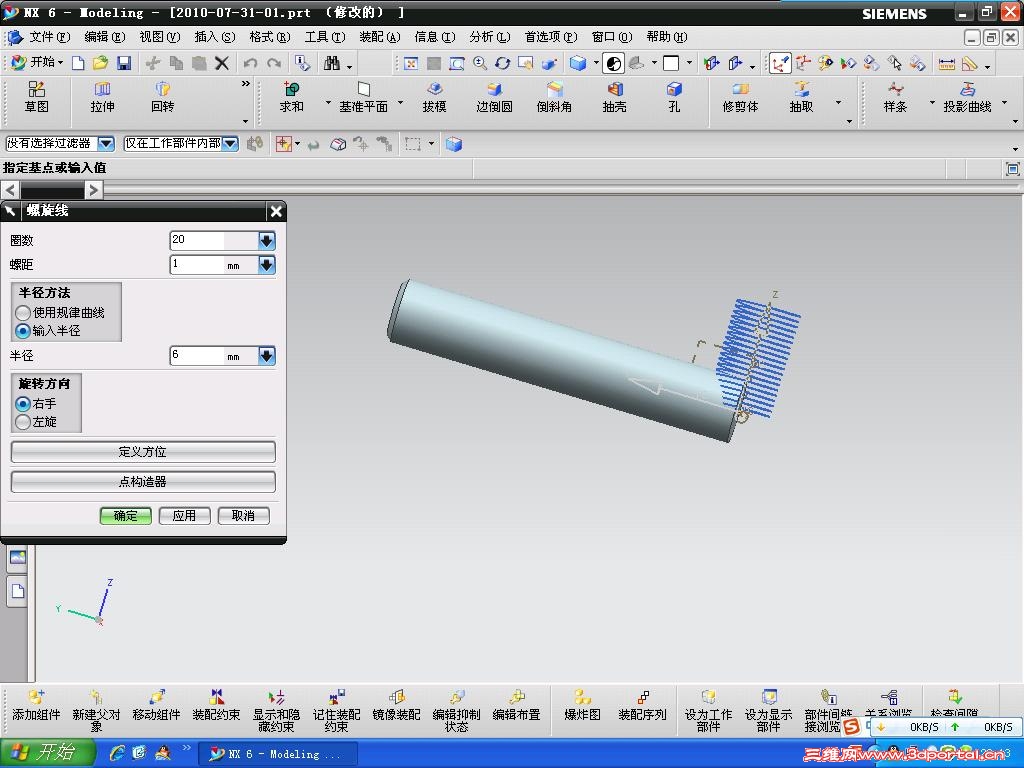Click the Delete X icon in the toolbar
Image resolution: width=1024 pixels, height=768 pixels.
click(x=222, y=63)
